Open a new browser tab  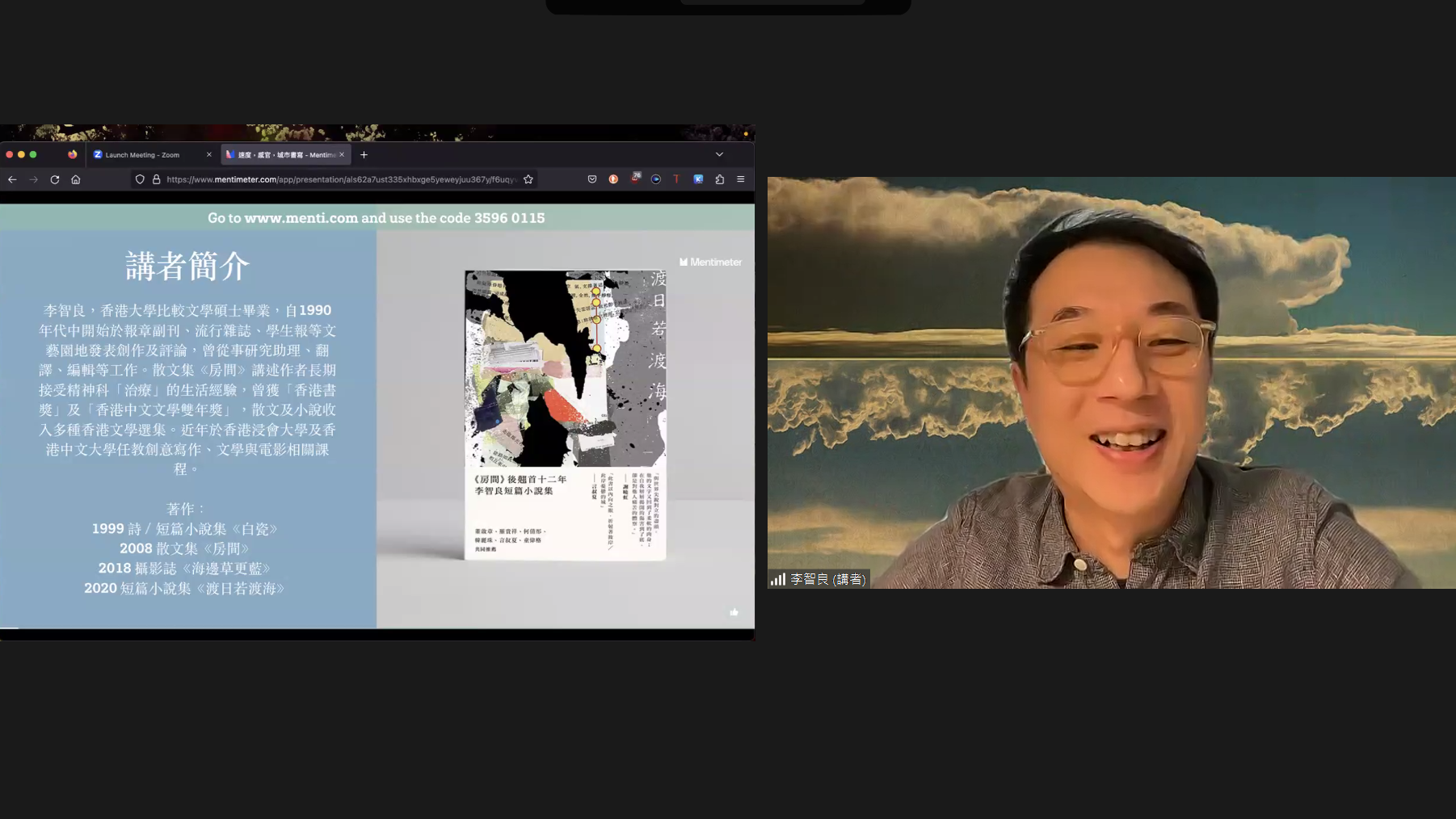coord(364,154)
